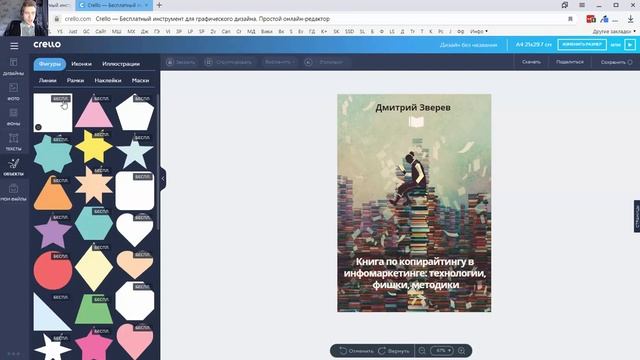640x360 pixels.
Task: Add the purple five-pointed star shape
Action: [53, 231]
